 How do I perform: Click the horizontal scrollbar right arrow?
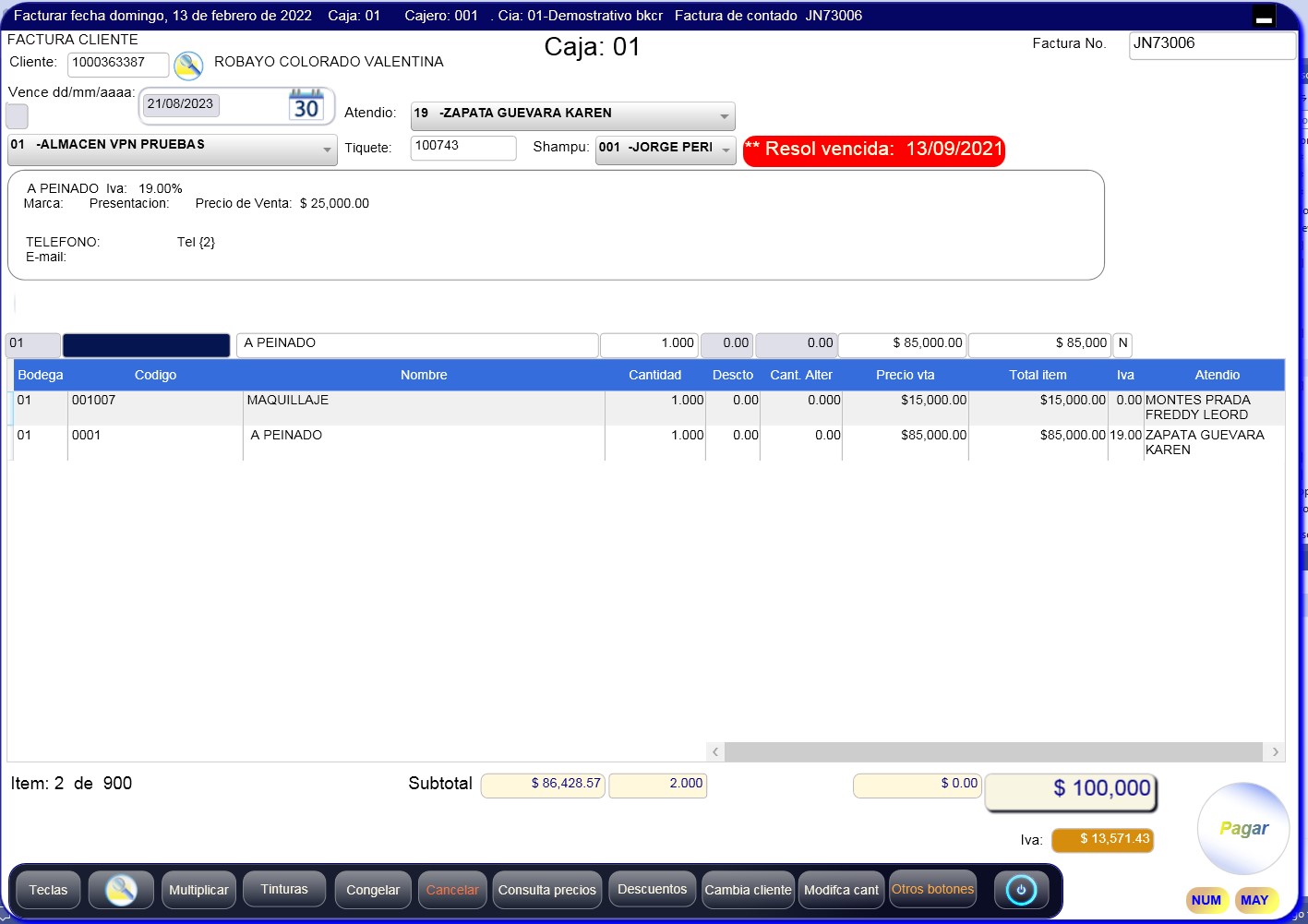[1275, 752]
